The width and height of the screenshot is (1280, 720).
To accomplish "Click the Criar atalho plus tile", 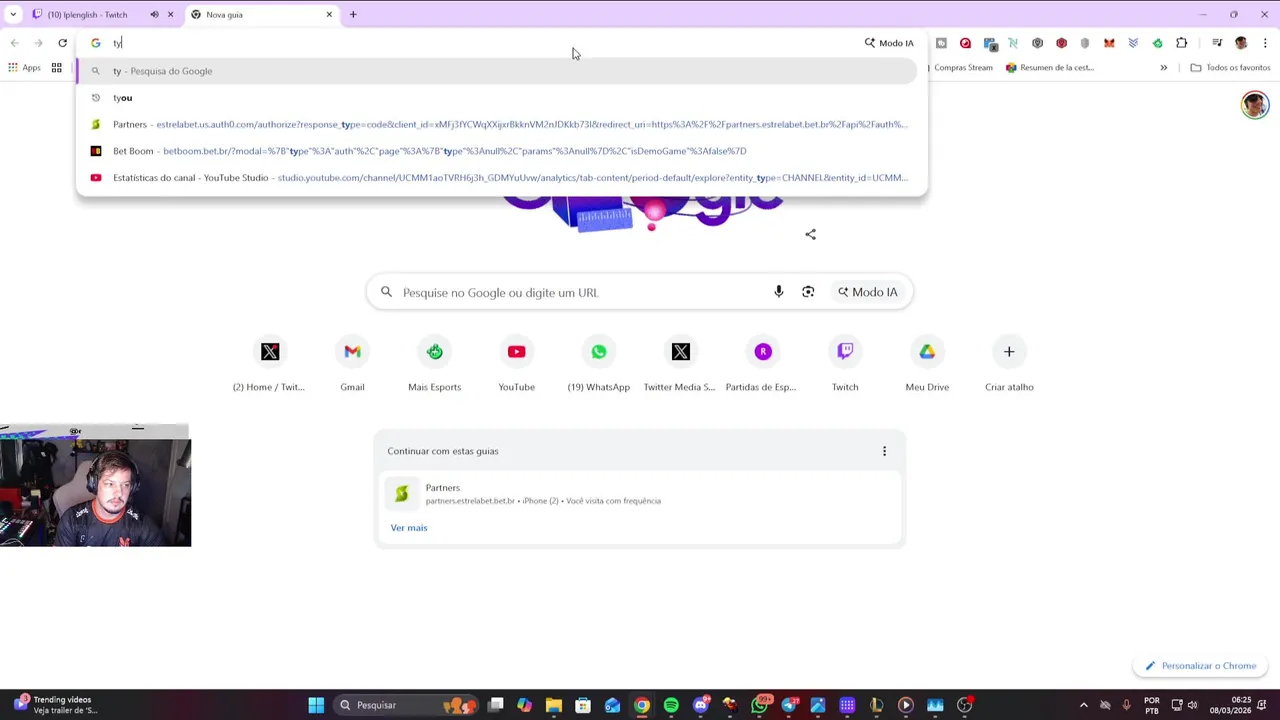I will point(1009,364).
